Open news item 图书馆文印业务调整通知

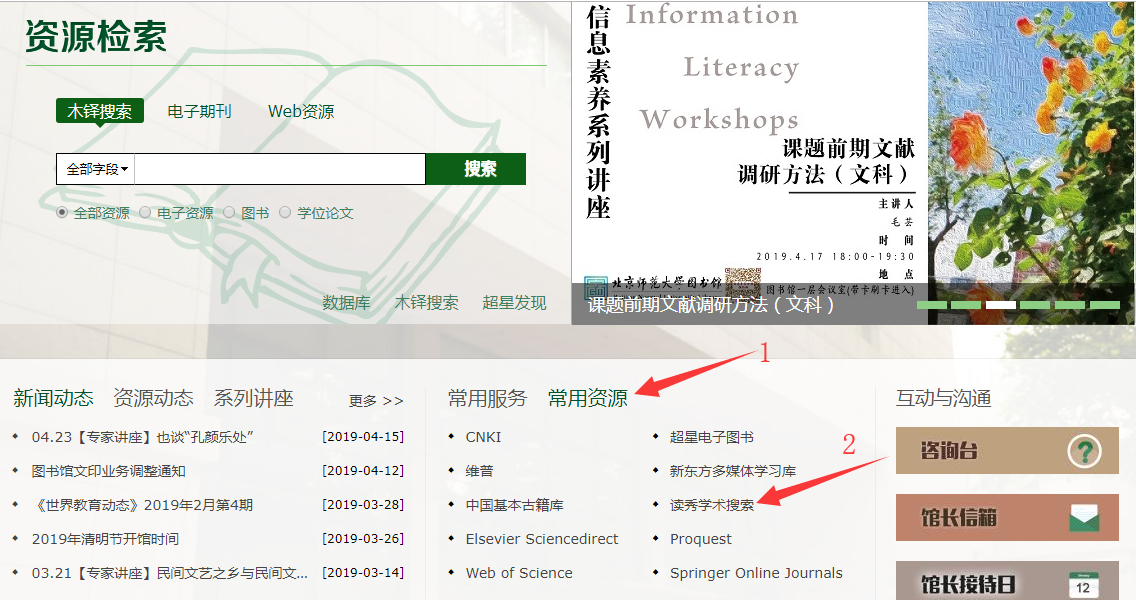click(x=109, y=471)
